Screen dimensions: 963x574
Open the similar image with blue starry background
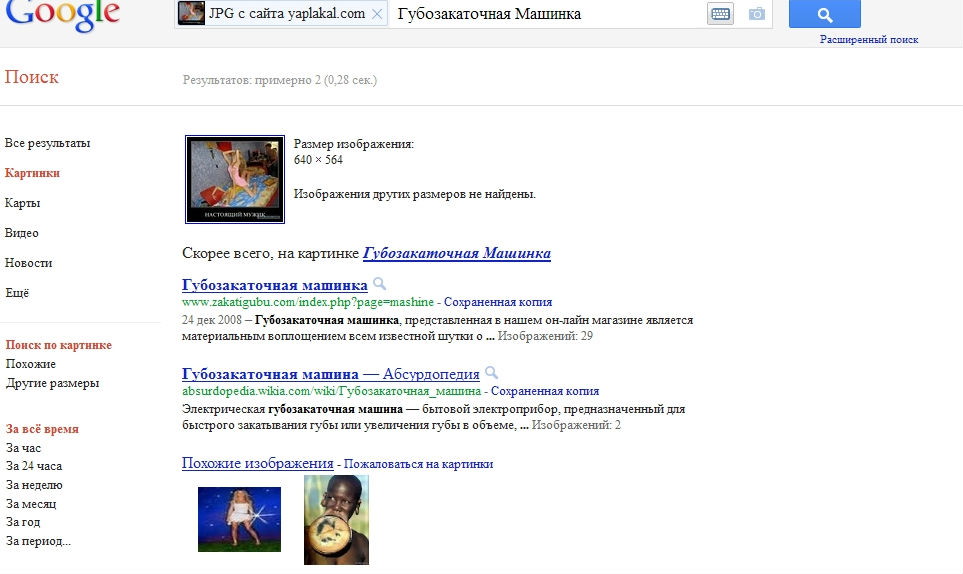click(x=240, y=519)
